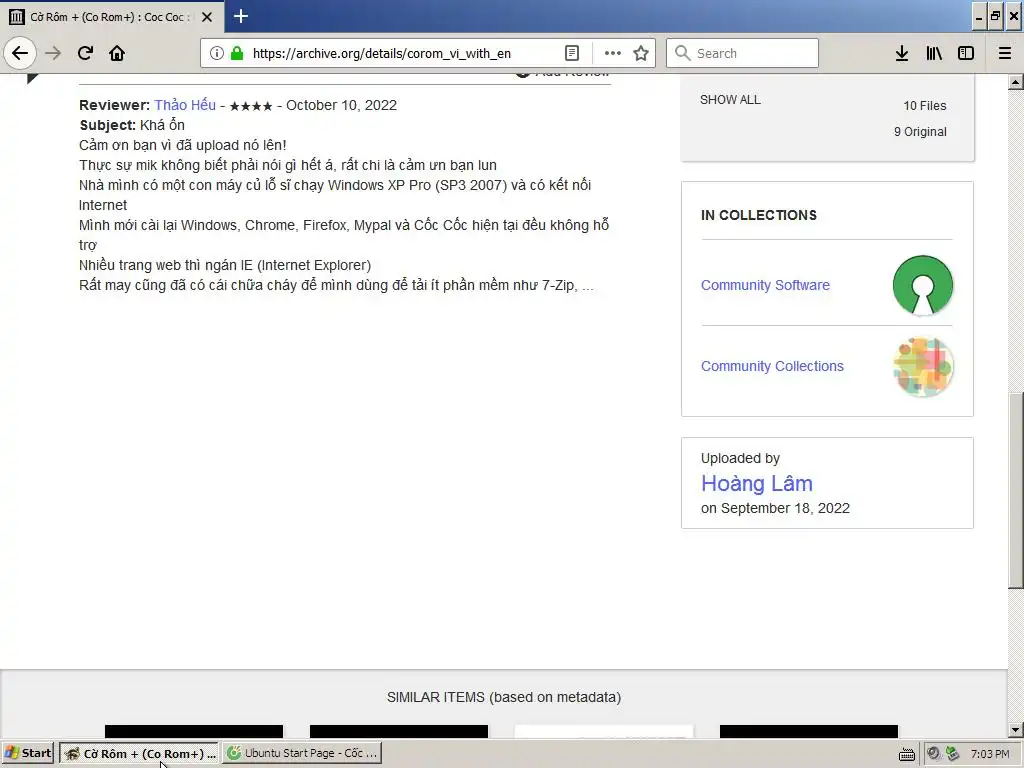This screenshot has height=768, width=1024.
Task: Bookmark this page with the star
Action: point(641,53)
